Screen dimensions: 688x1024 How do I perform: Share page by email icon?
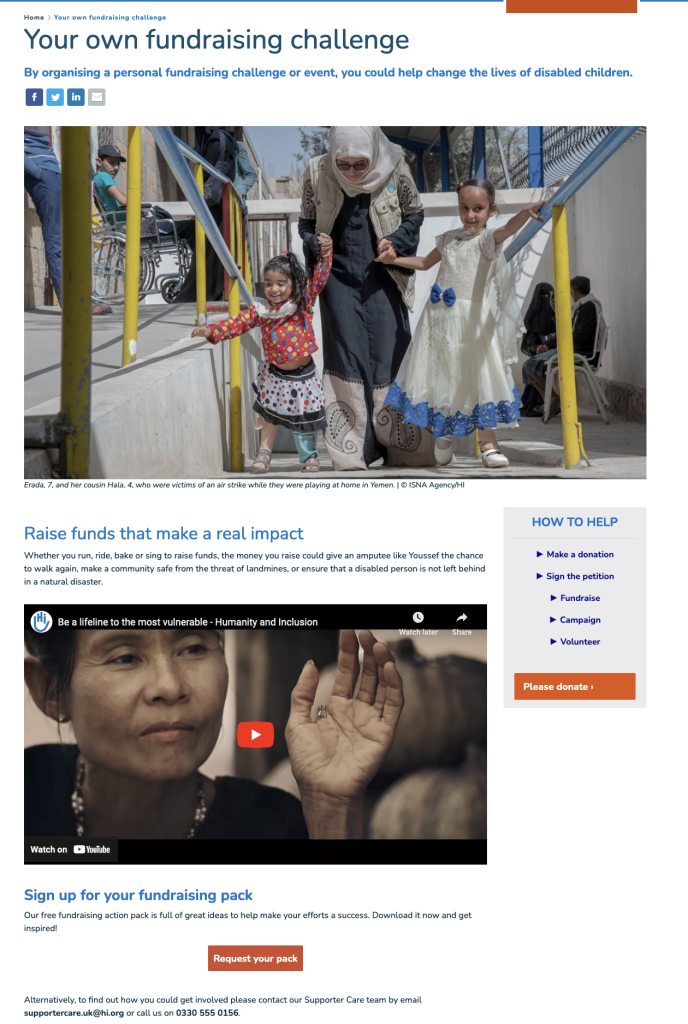97,97
